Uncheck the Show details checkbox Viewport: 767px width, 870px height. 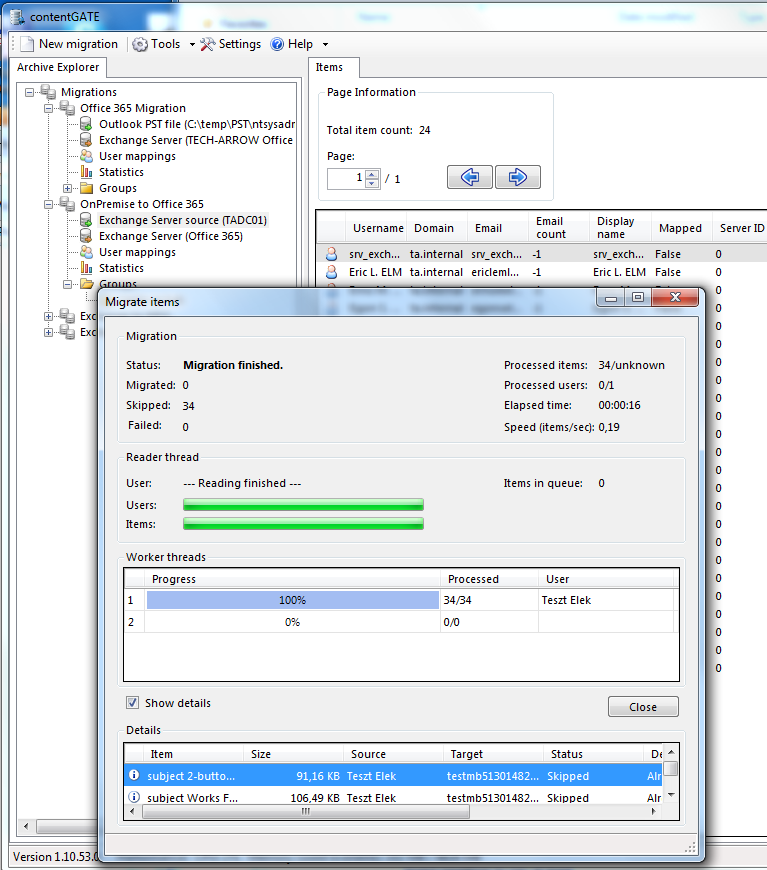132,703
